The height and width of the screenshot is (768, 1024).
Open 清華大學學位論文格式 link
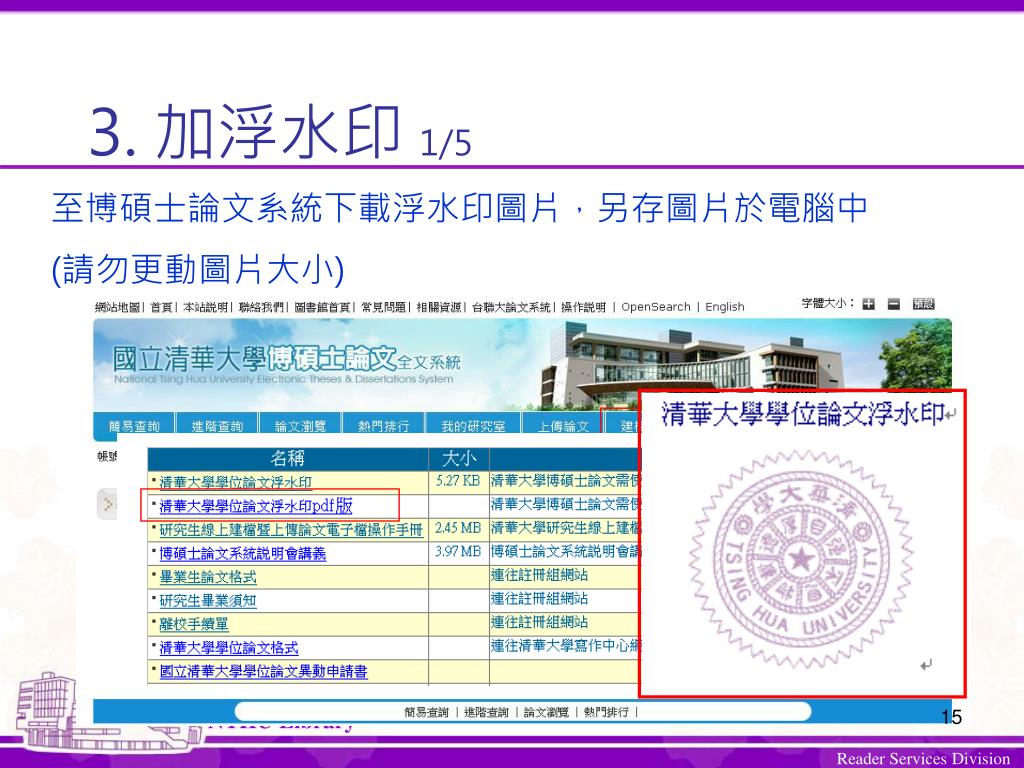point(229,648)
